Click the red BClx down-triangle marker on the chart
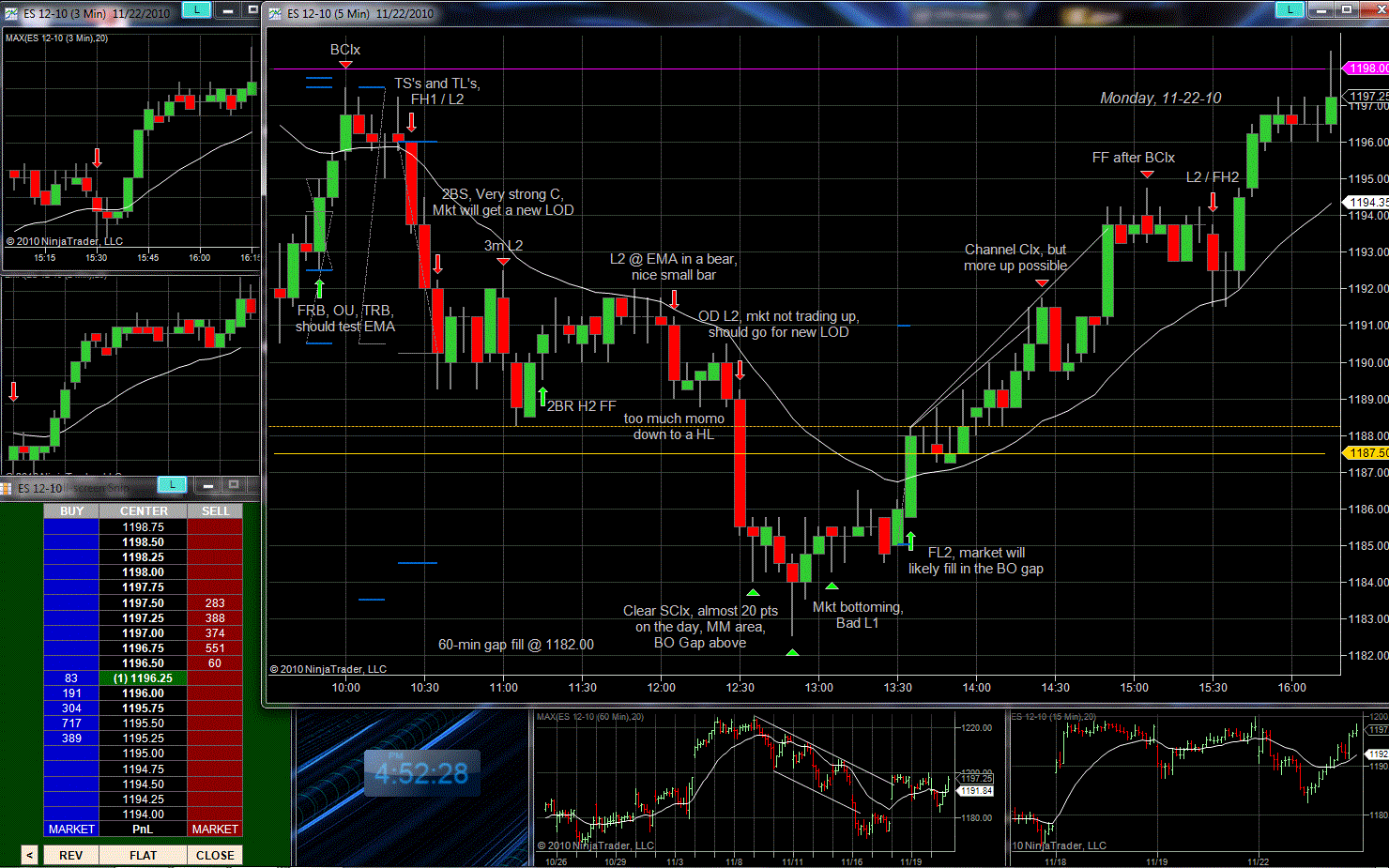Screen dimensions: 1389x868 point(345,64)
